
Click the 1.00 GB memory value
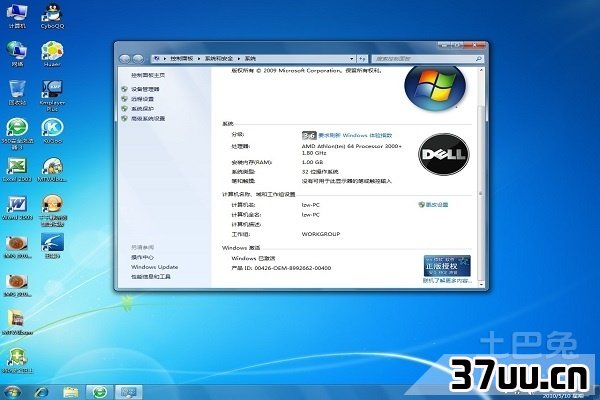point(312,162)
